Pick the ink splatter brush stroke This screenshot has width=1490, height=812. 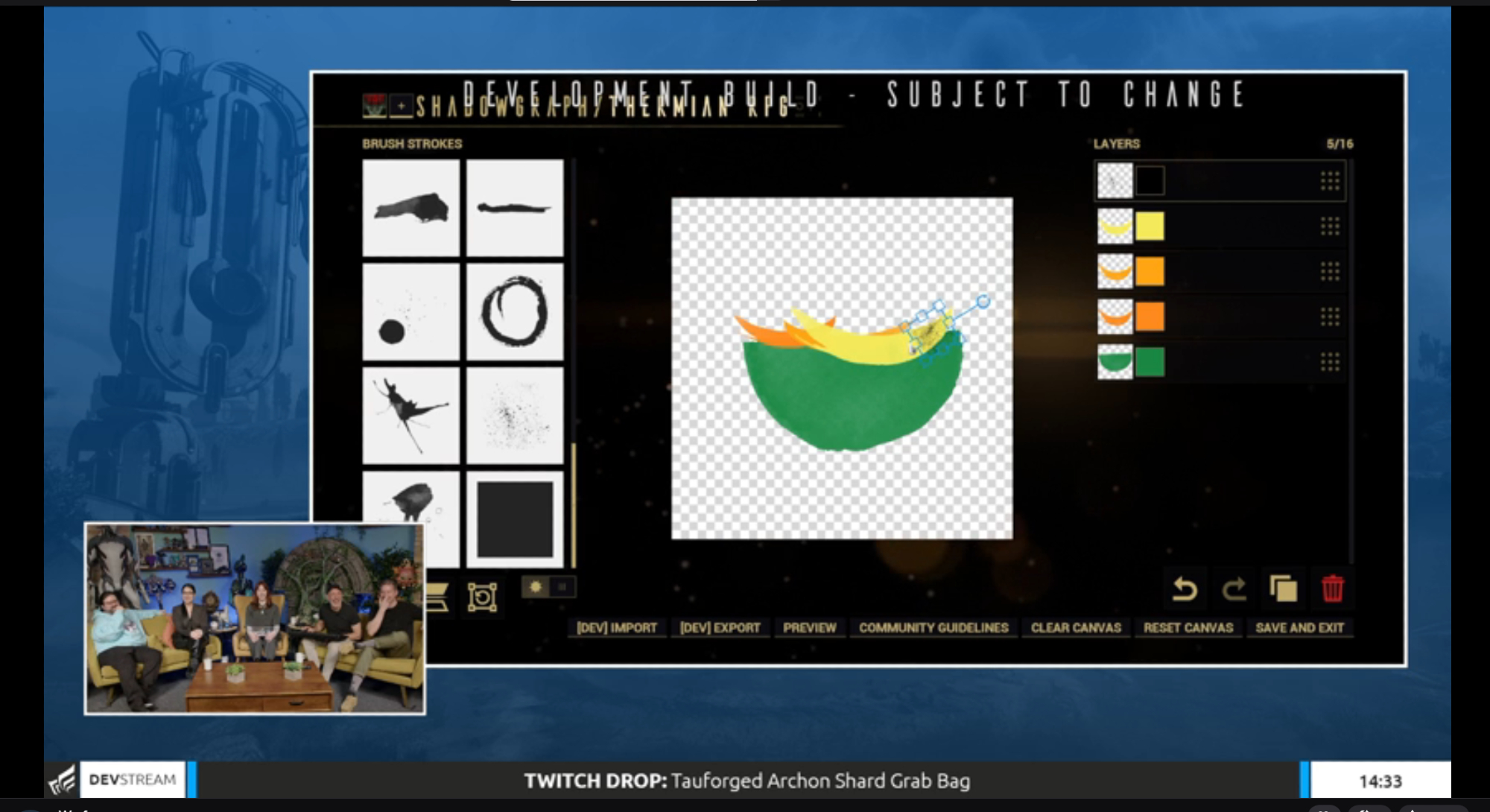[x=411, y=416]
